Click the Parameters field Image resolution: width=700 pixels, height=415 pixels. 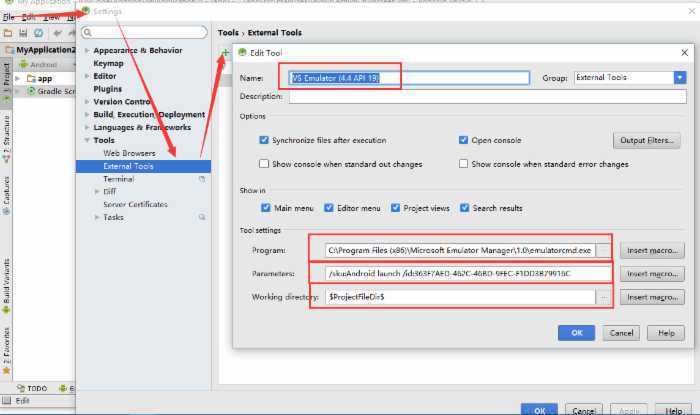coord(468,274)
